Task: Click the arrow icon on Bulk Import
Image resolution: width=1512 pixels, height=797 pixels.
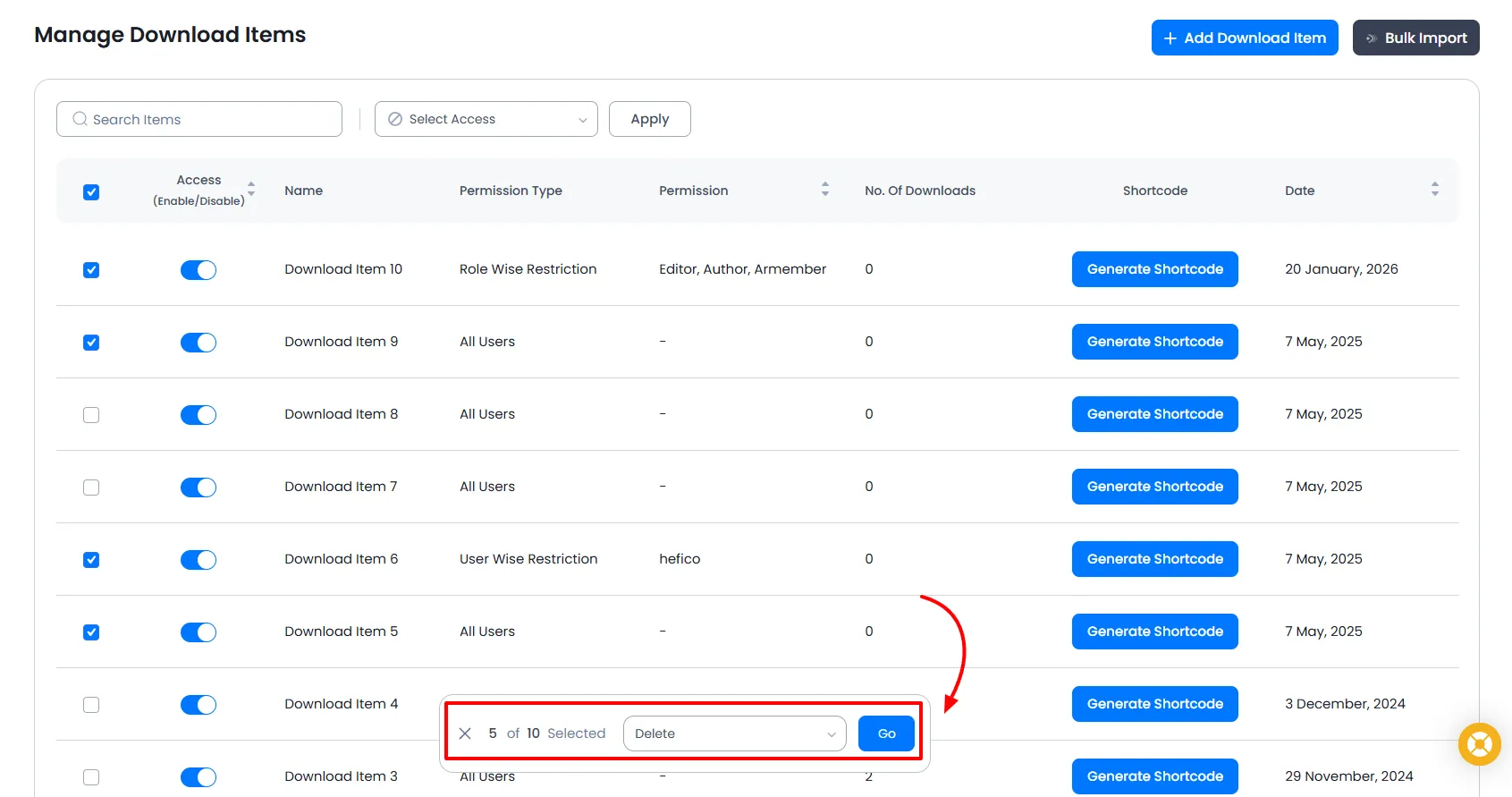Action: tap(1371, 38)
